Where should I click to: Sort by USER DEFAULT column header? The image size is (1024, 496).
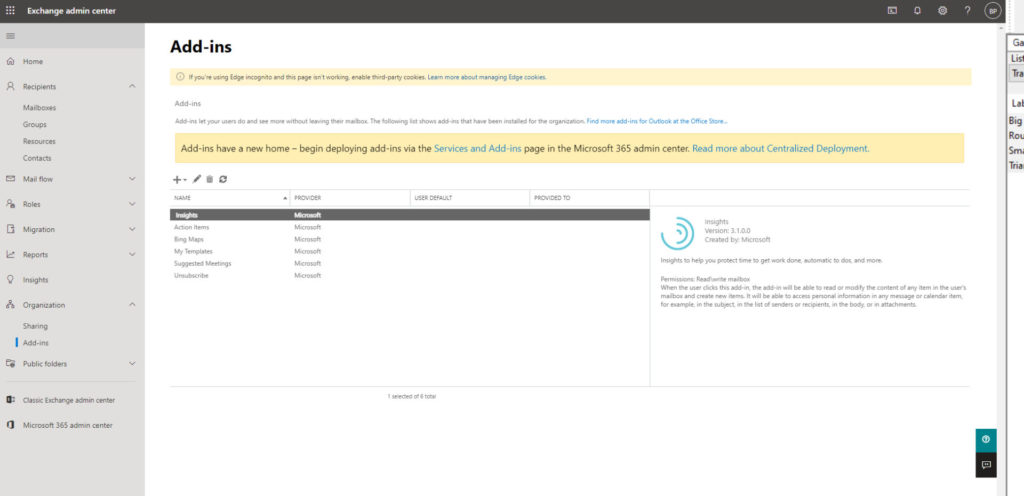(470, 198)
